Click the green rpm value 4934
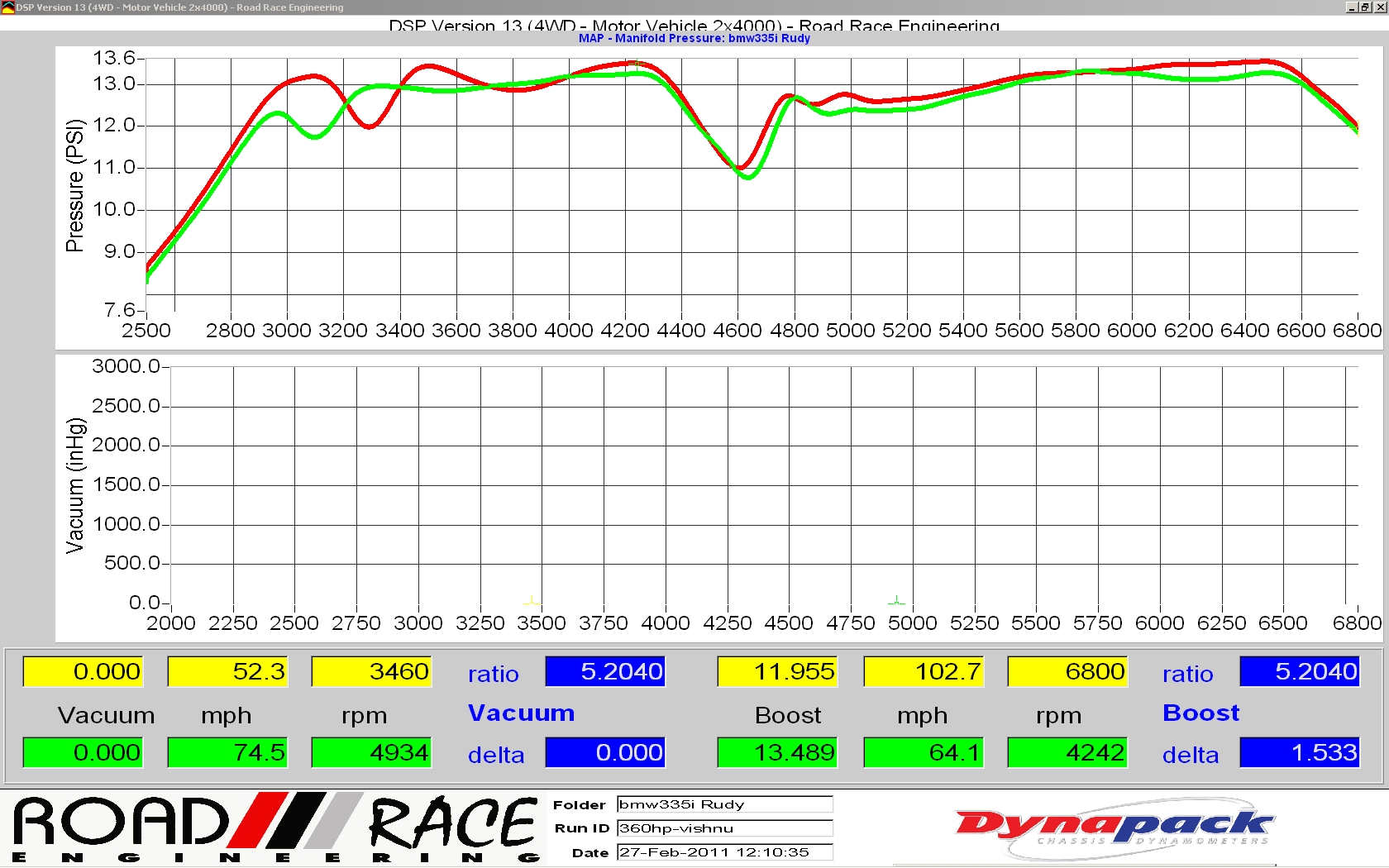Screen dimensions: 1389x868 coord(371,752)
